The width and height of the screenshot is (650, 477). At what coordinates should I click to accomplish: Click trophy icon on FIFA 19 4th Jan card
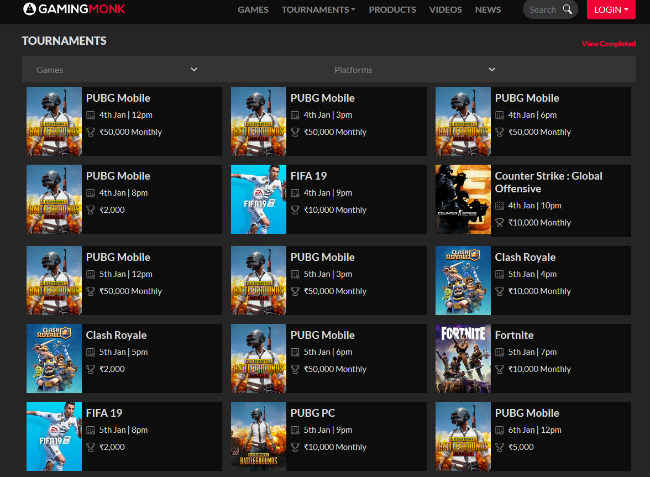tap(295, 210)
